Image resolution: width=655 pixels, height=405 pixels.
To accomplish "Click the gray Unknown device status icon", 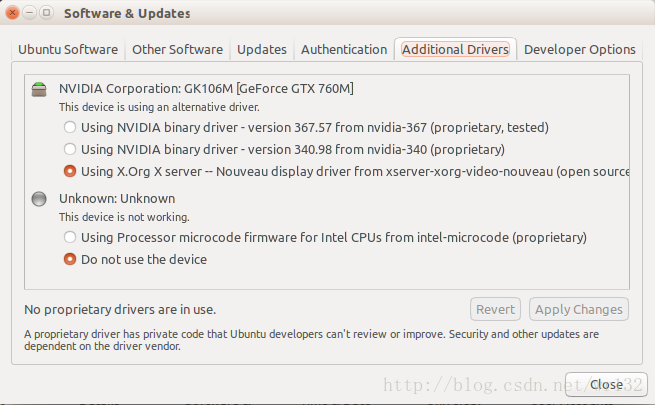I will (39, 199).
